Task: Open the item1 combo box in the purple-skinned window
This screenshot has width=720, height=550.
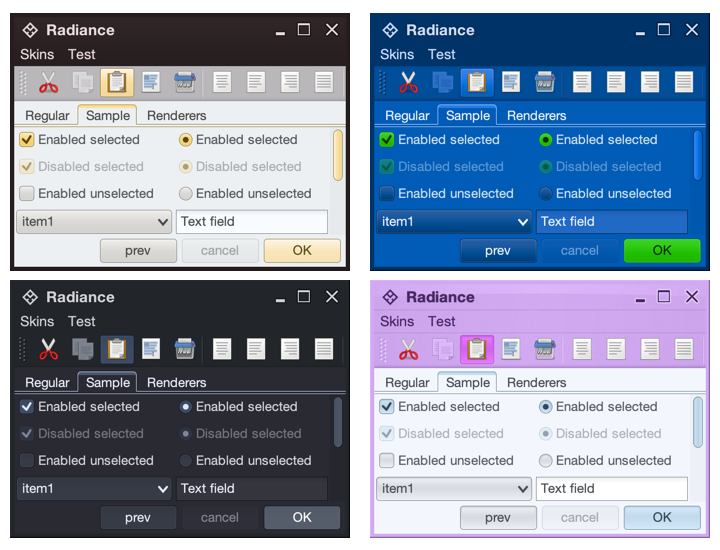Action: pyautogui.click(x=454, y=488)
